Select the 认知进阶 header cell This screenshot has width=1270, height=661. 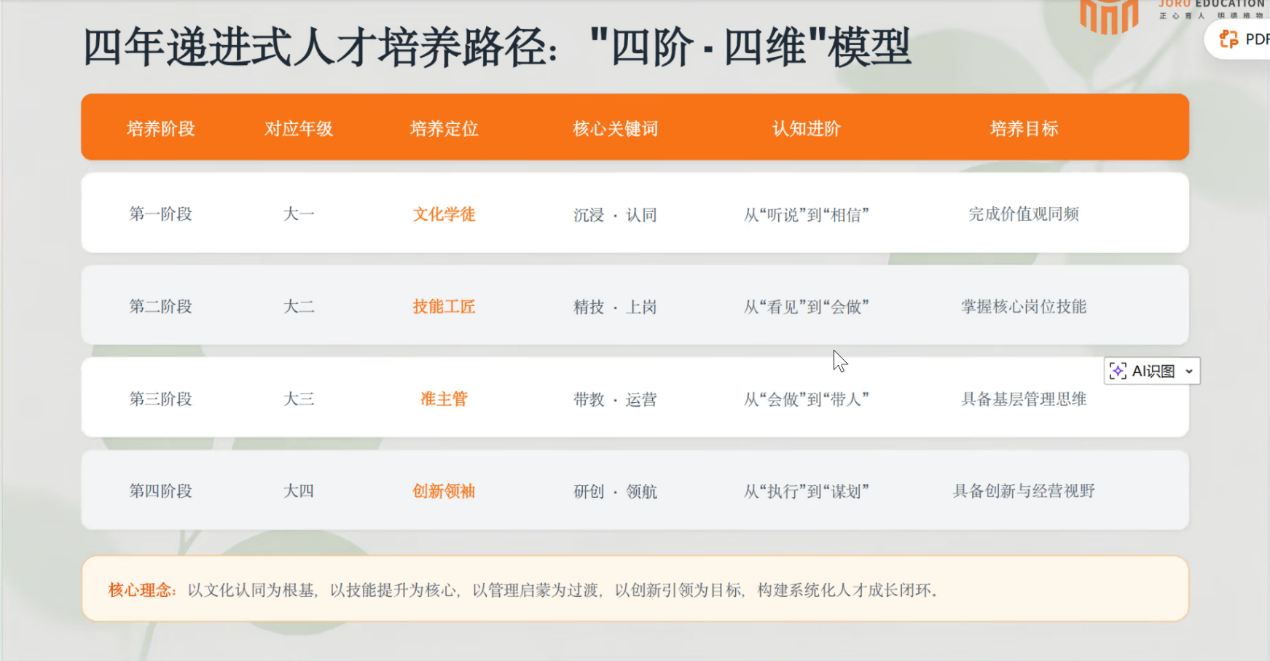pos(806,128)
